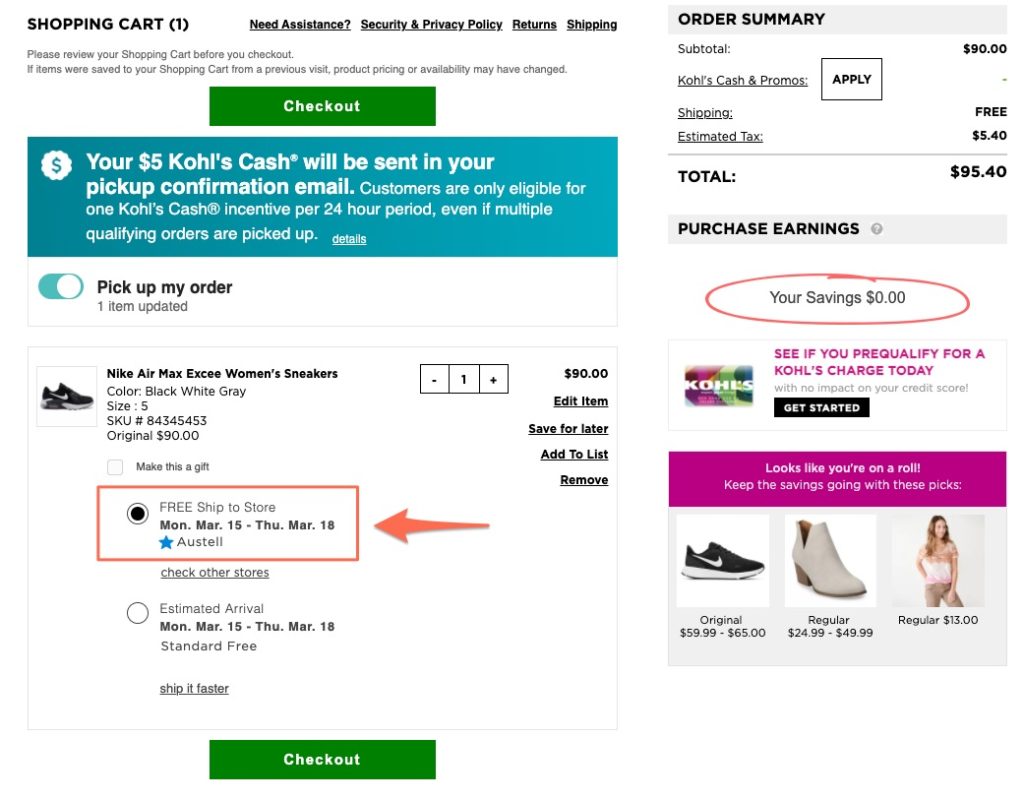Click GET STARTED for Kohl's Charge prequalification
This screenshot has width=1024, height=799.
(x=821, y=407)
